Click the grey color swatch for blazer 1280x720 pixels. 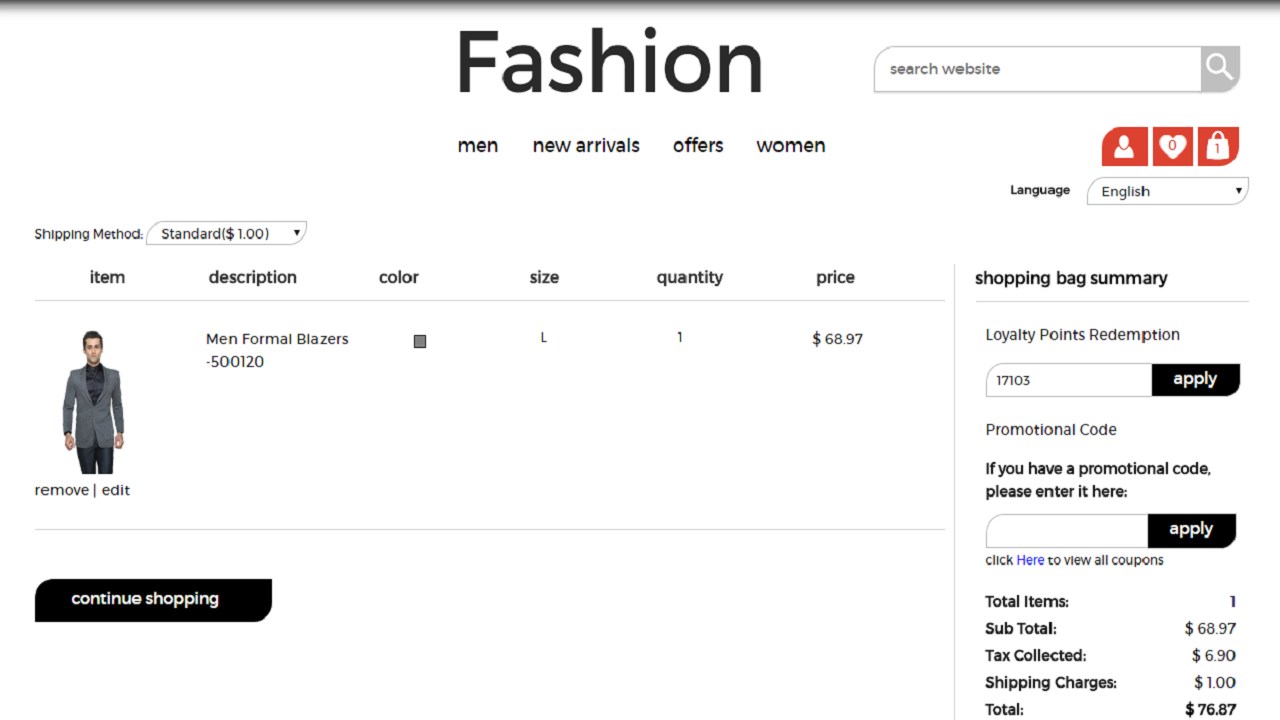pyautogui.click(x=420, y=341)
